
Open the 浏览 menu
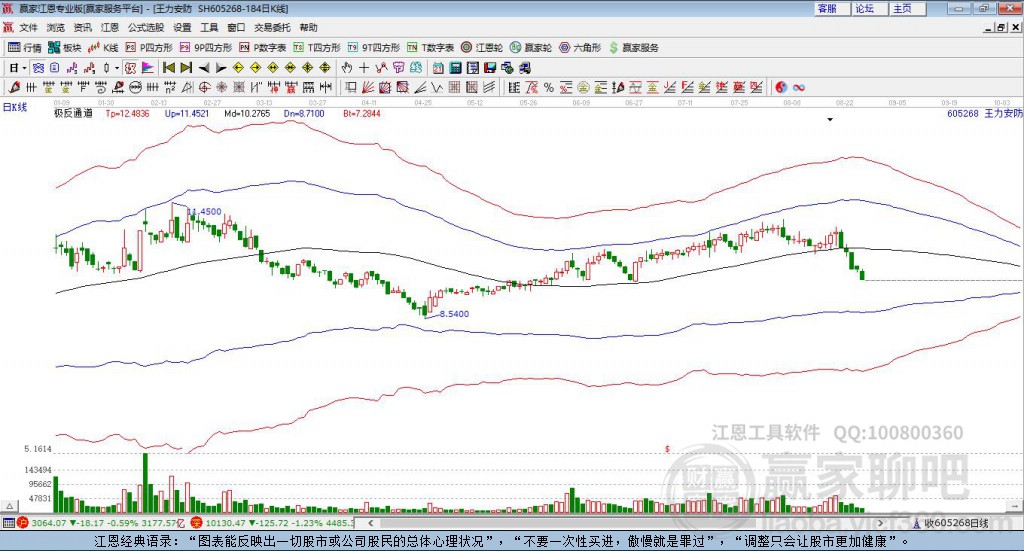point(56,27)
